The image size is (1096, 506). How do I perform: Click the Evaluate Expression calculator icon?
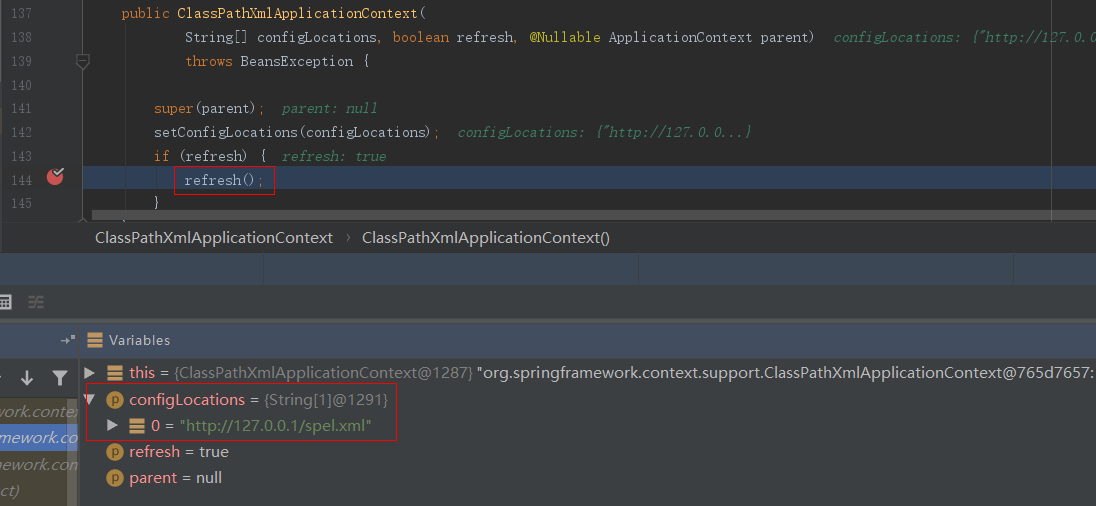[5, 302]
